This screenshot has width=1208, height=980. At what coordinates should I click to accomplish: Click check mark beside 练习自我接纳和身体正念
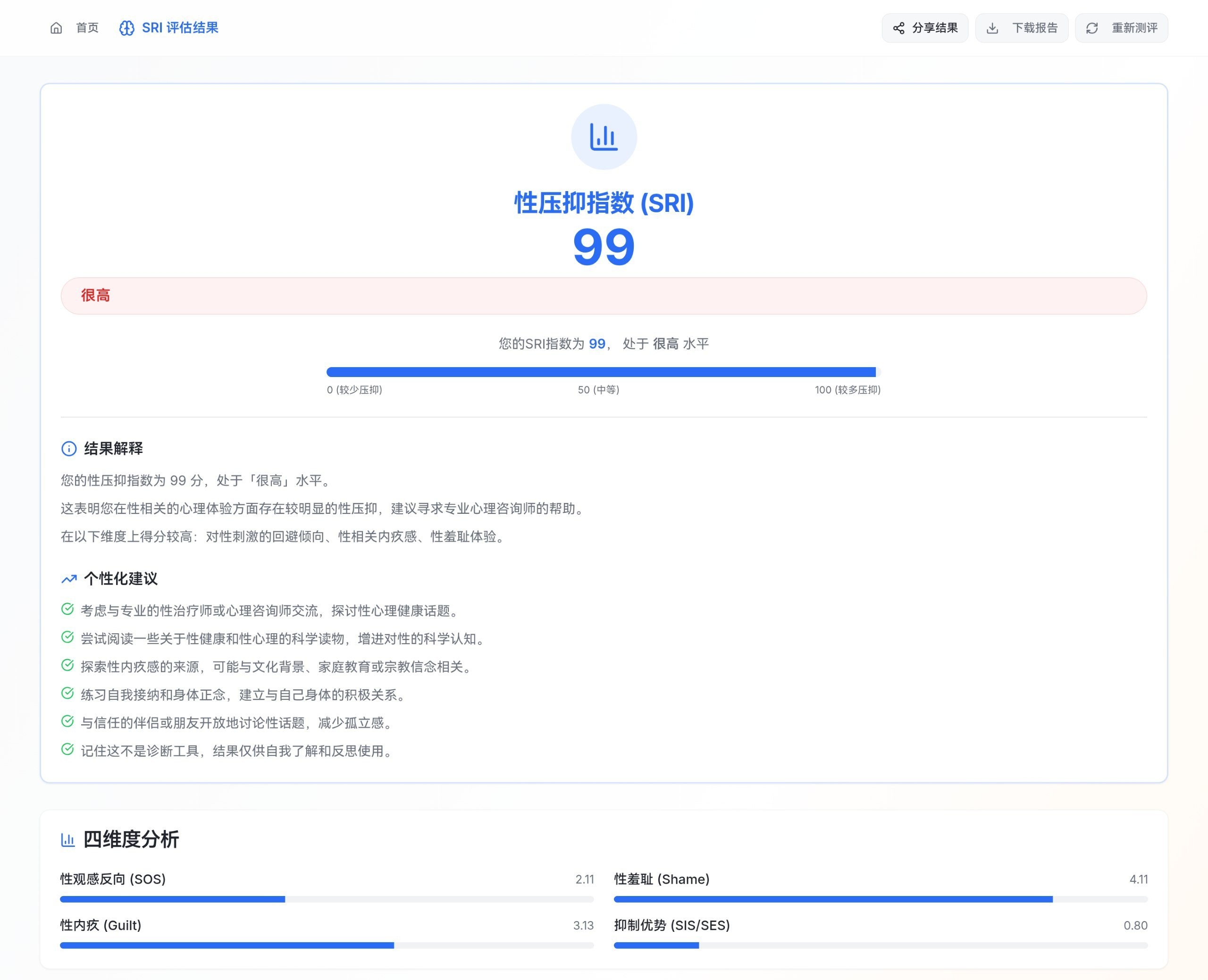point(67,693)
